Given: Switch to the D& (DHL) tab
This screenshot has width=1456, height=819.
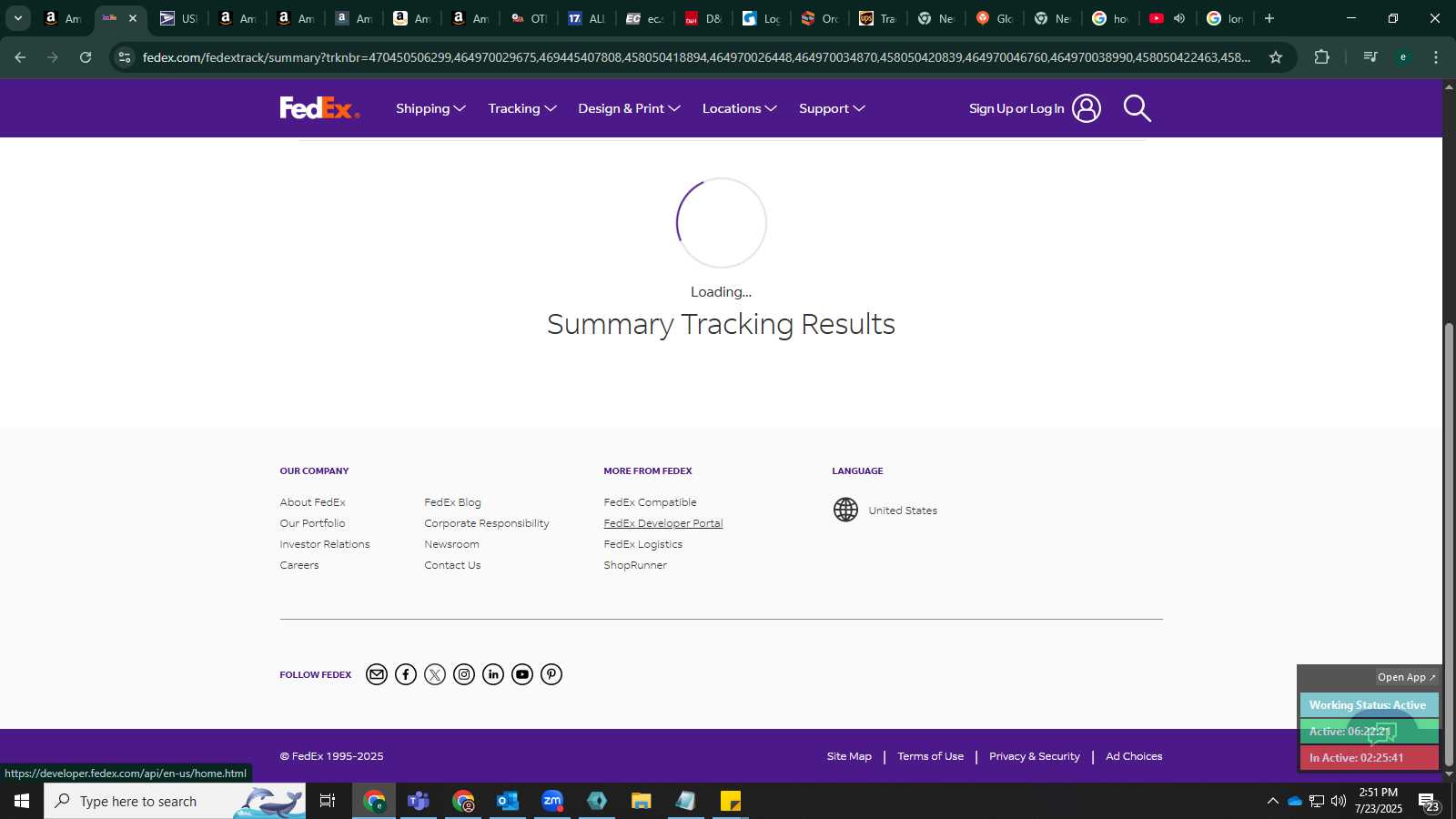Looking at the screenshot, I should coord(703,18).
